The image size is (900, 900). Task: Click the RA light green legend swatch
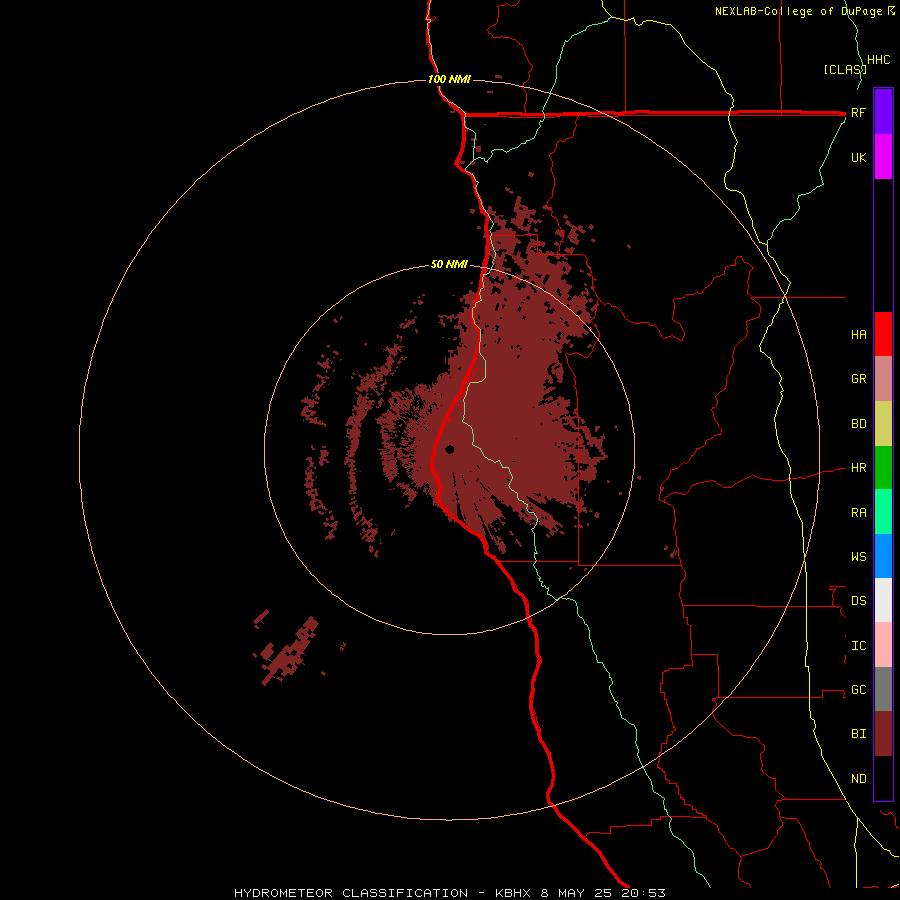pyautogui.click(x=883, y=512)
